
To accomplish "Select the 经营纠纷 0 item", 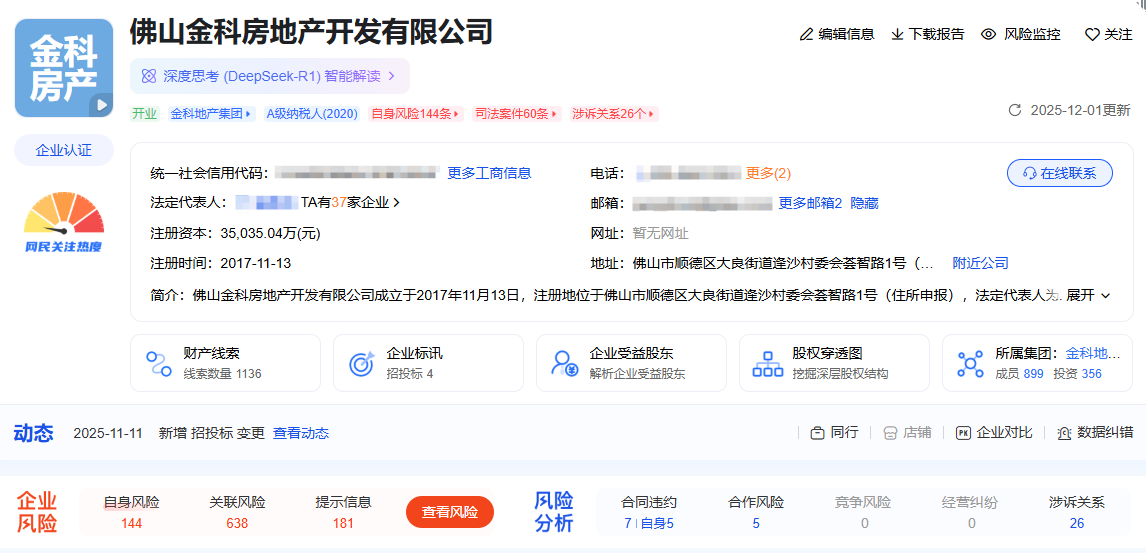I will (x=970, y=513).
